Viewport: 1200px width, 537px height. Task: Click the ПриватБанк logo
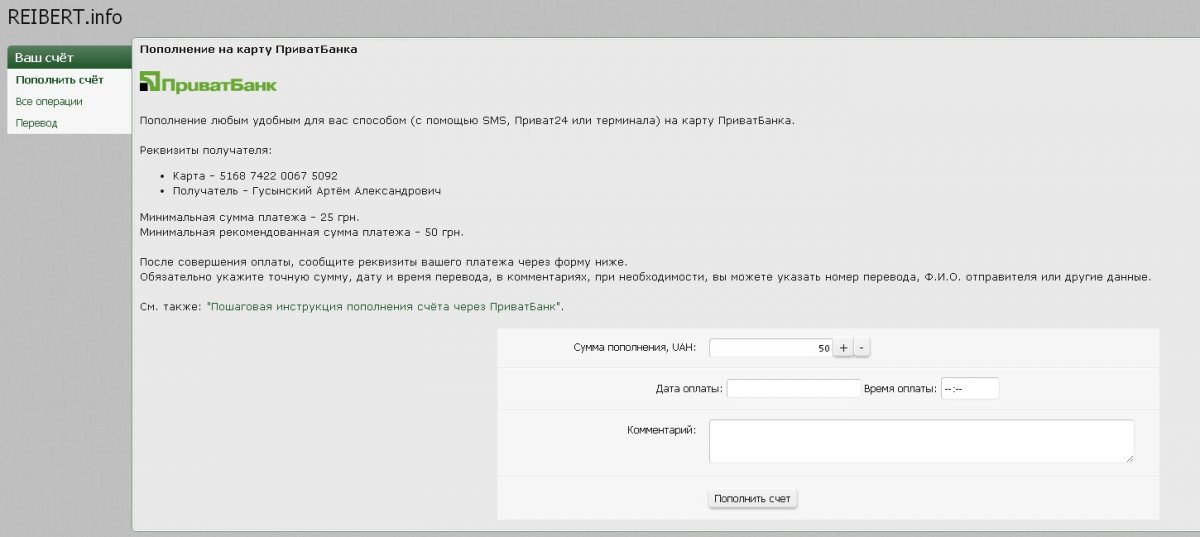point(209,83)
